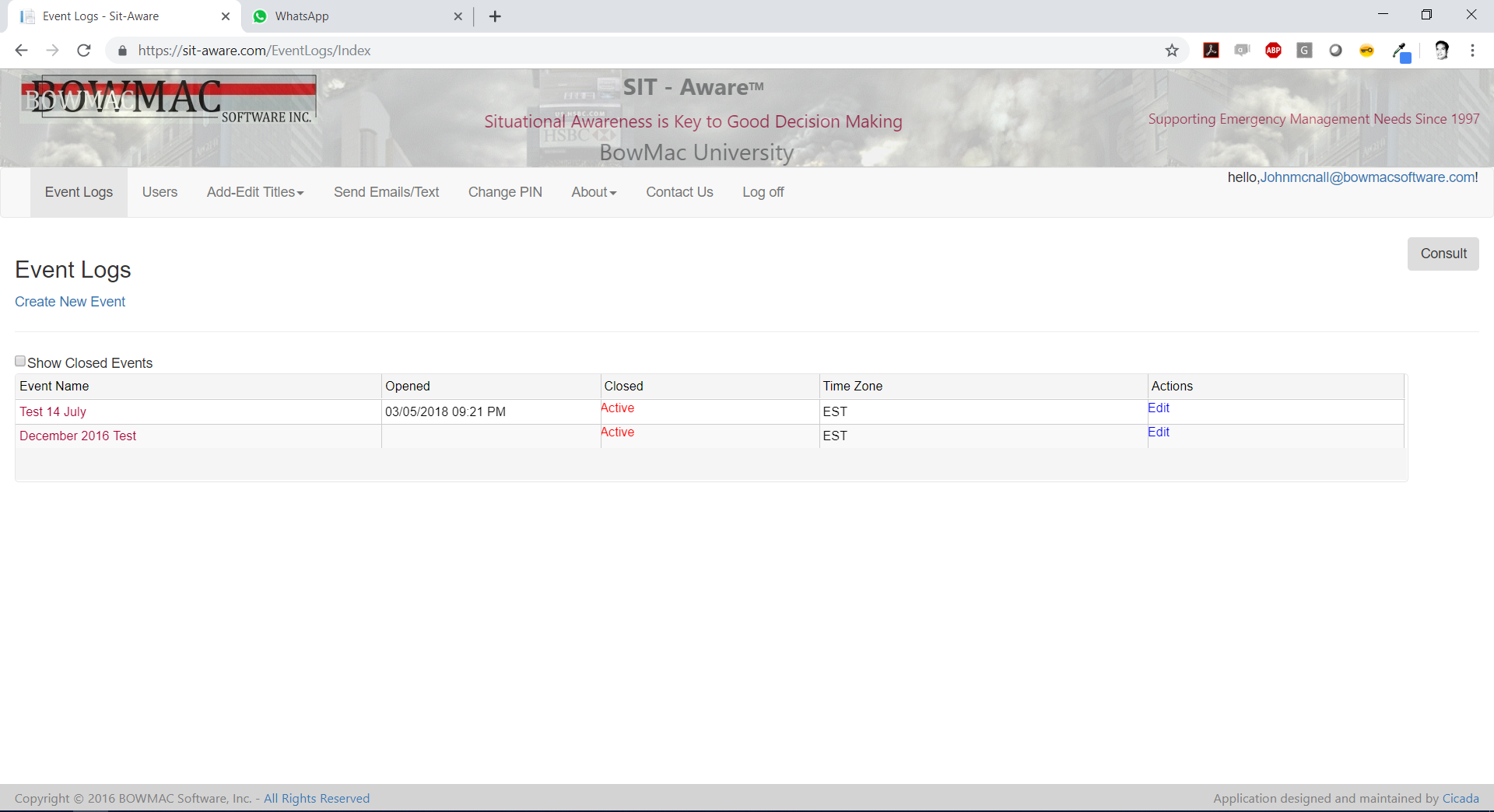Click EST in the December 2016 Test row
Image resolution: width=1494 pixels, height=812 pixels.
(x=835, y=436)
